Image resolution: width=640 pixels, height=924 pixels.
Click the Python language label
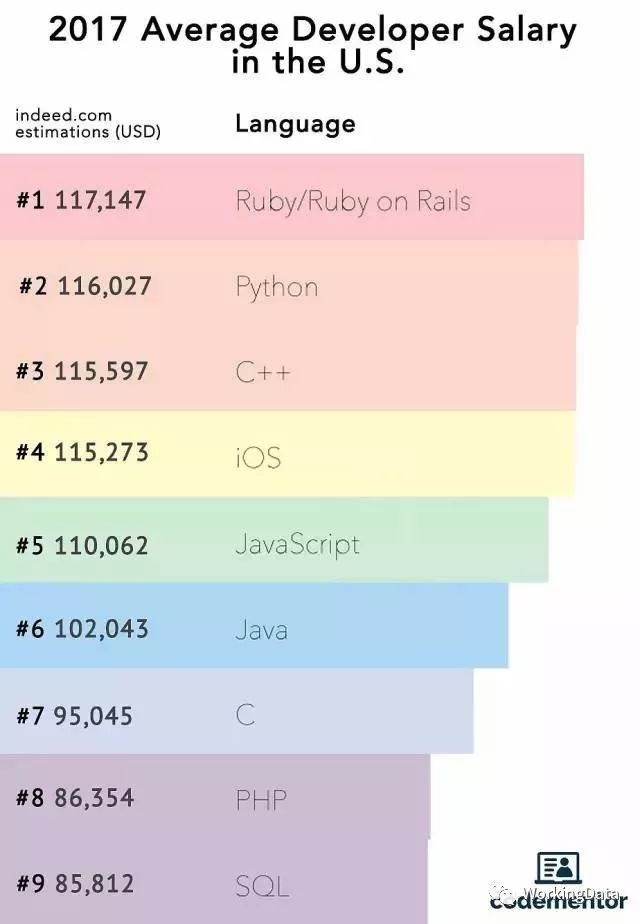pos(277,287)
